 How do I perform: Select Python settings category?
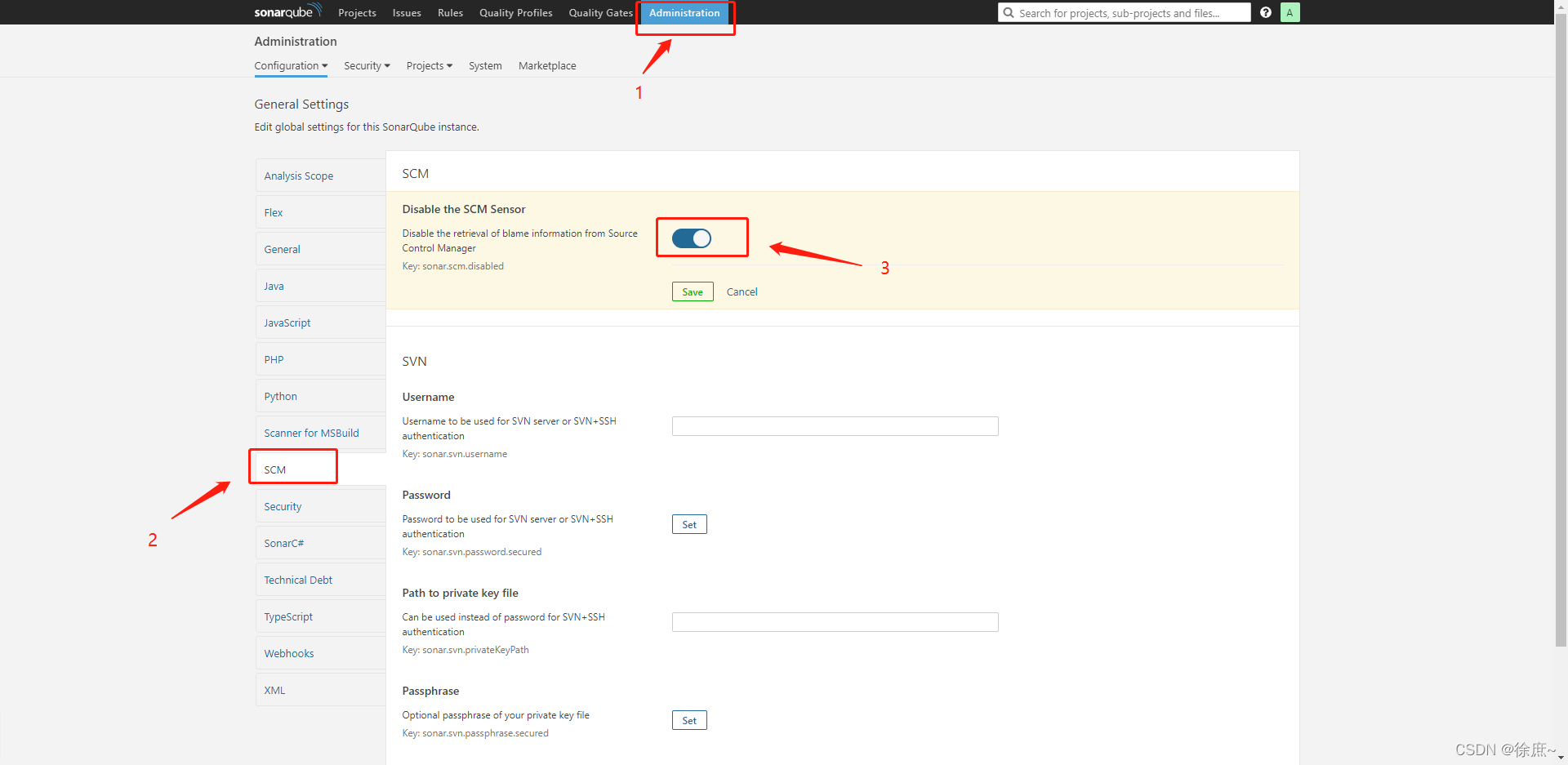point(320,396)
